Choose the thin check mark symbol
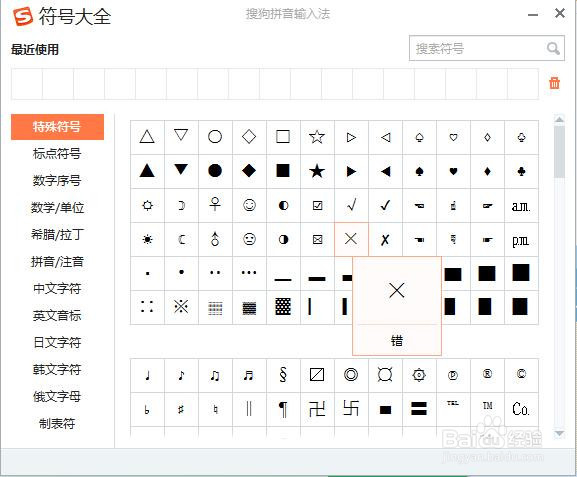This screenshot has width=577, height=477. (x=351, y=205)
